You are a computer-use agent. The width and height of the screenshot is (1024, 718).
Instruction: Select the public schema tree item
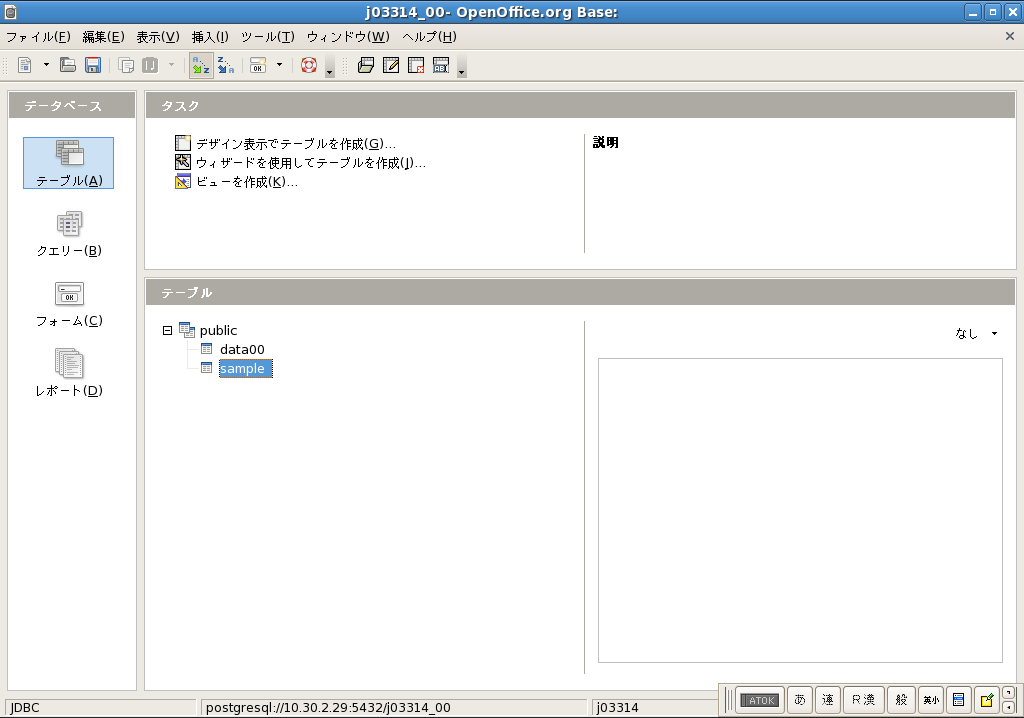218,331
